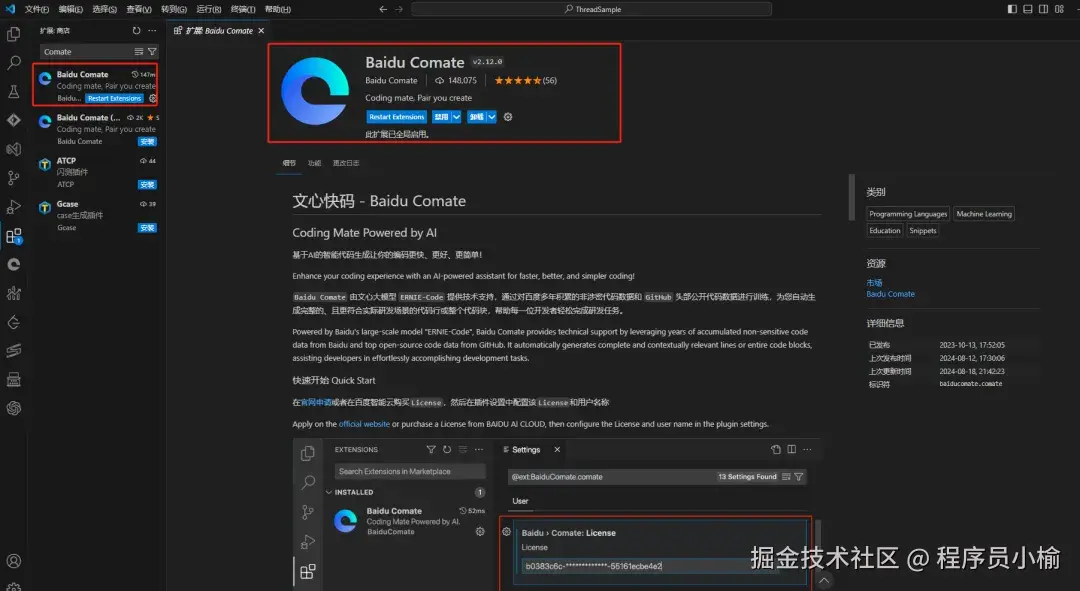Open the Extensions view icon

click(x=14, y=236)
